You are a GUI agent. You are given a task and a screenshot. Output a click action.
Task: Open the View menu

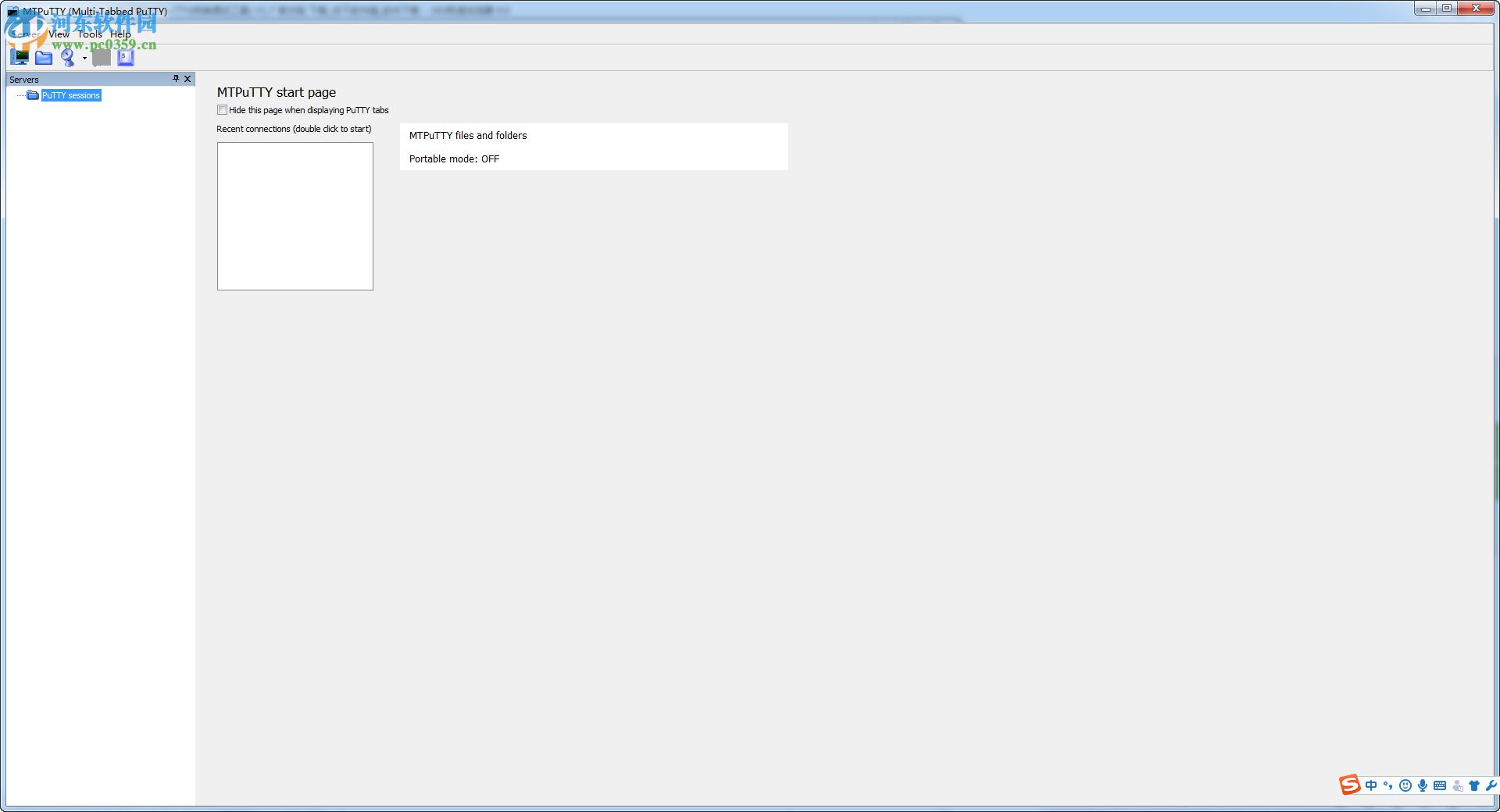59,34
